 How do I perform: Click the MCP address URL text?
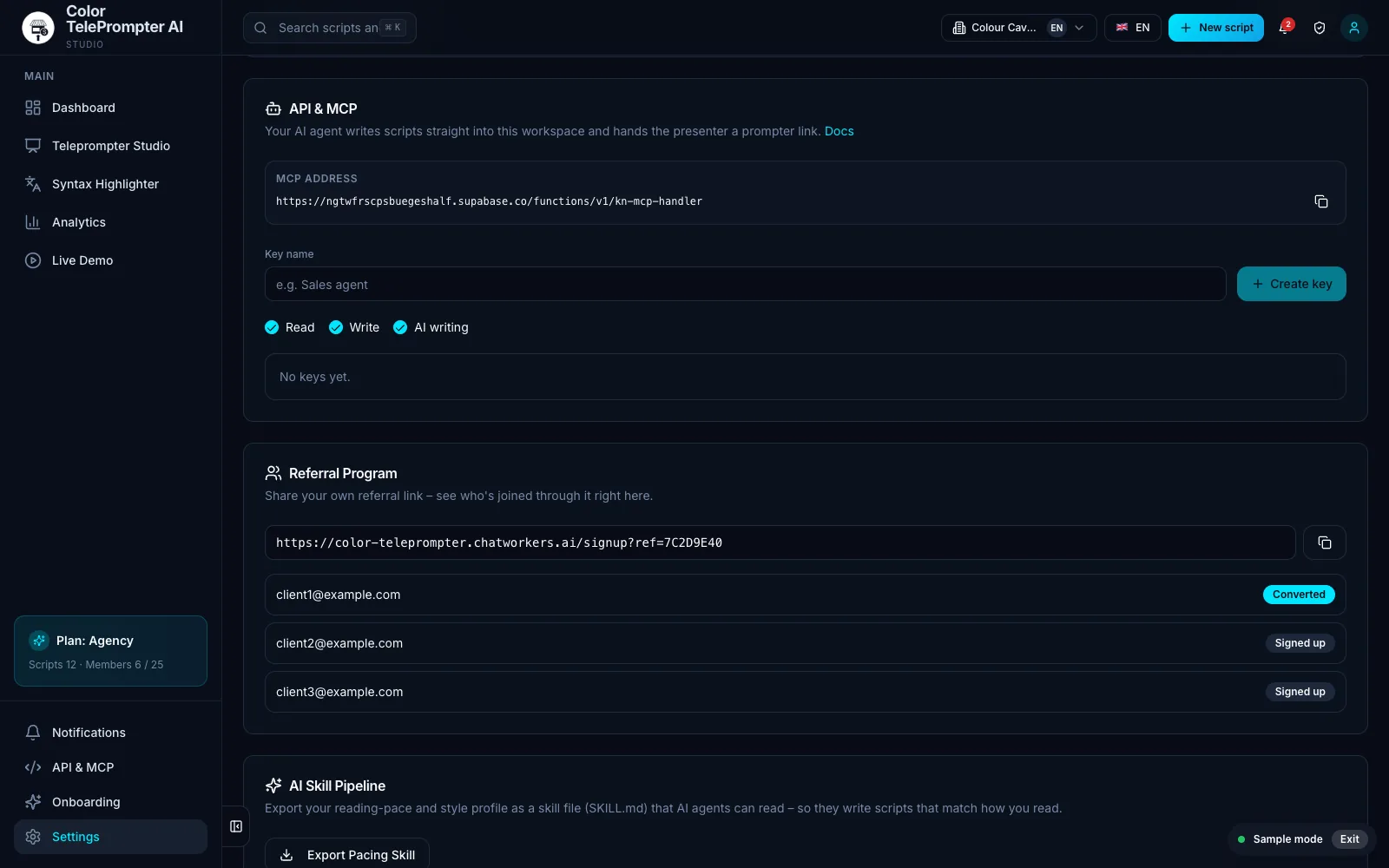tap(489, 201)
